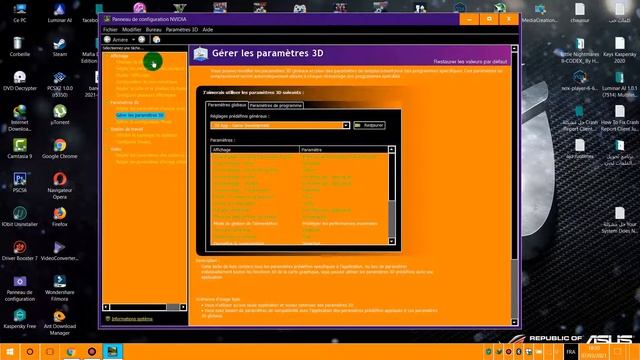This screenshot has height=360, width=640.
Task: Click main panel scroll up arrow
Action: (514, 49)
